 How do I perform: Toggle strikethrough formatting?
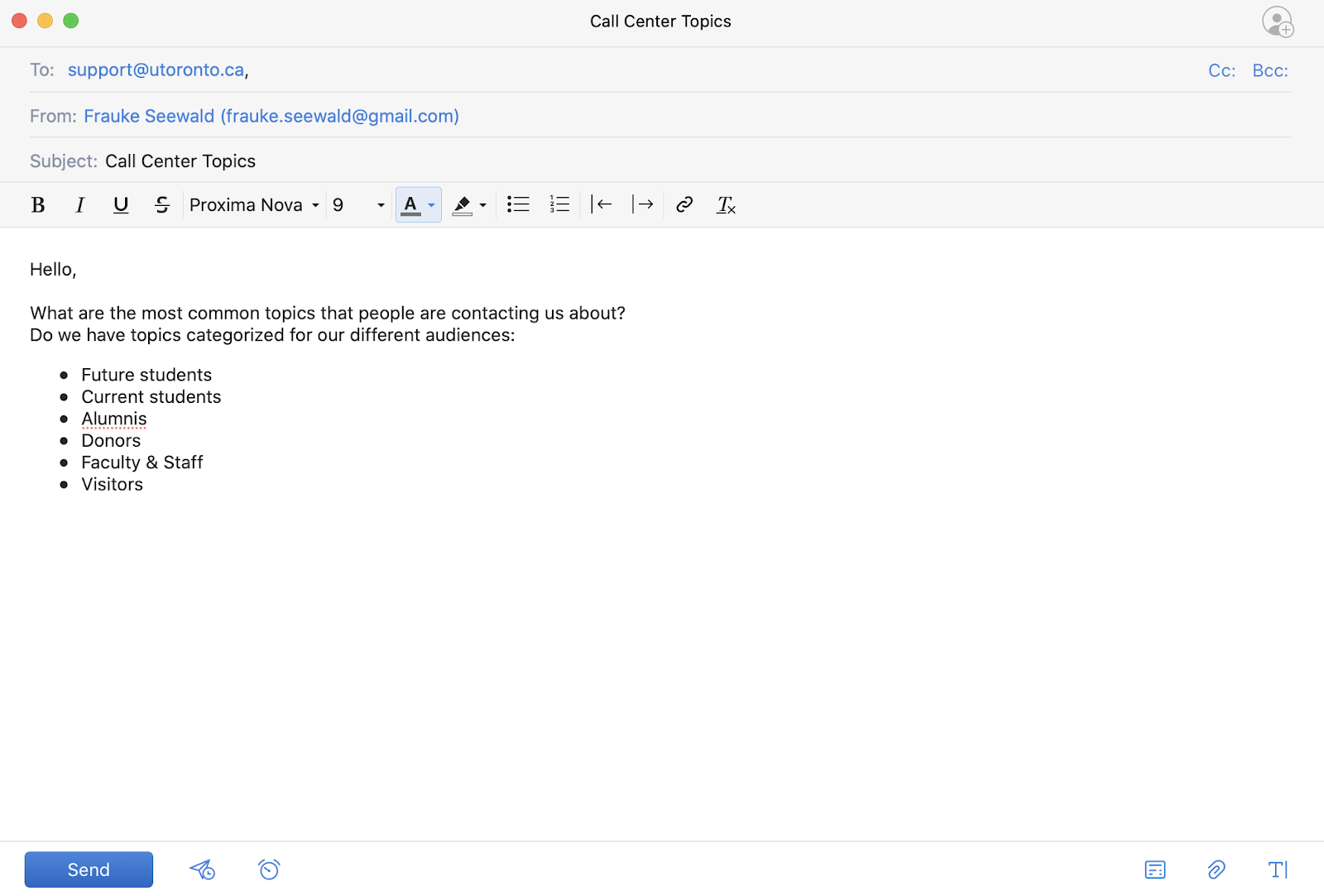click(x=162, y=205)
